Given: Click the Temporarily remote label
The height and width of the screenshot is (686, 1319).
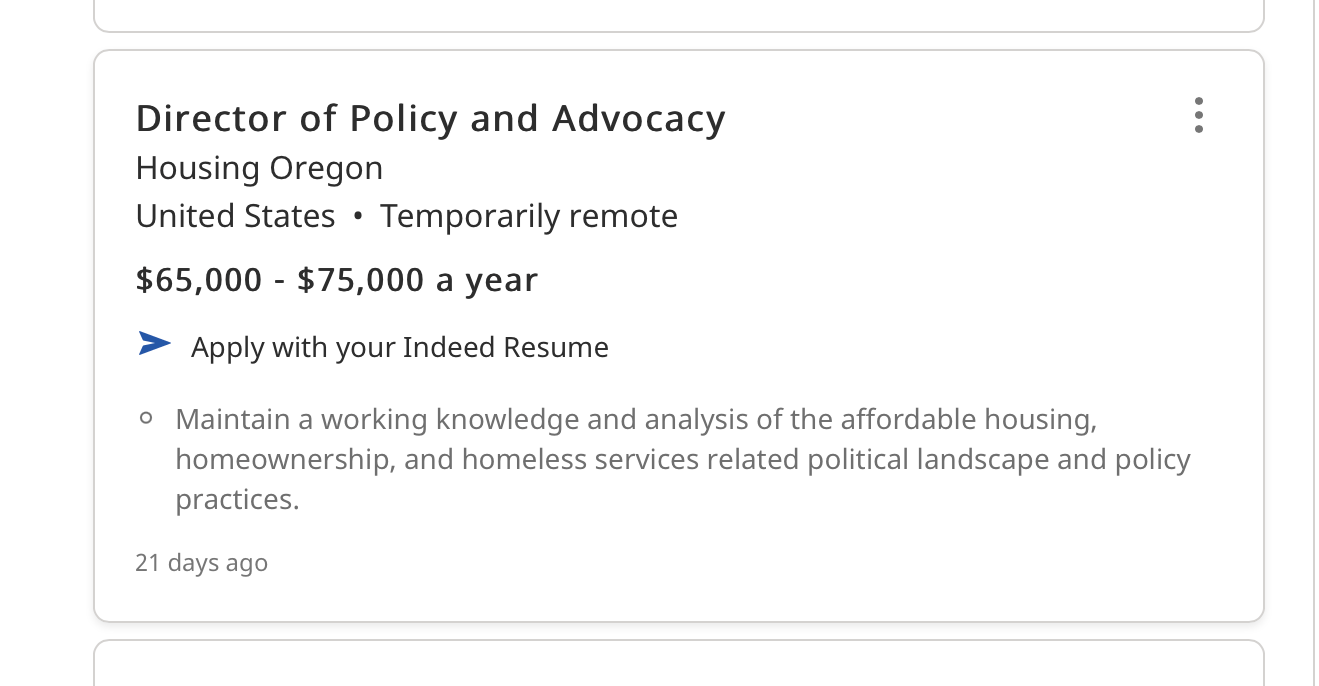Looking at the screenshot, I should click(528, 216).
